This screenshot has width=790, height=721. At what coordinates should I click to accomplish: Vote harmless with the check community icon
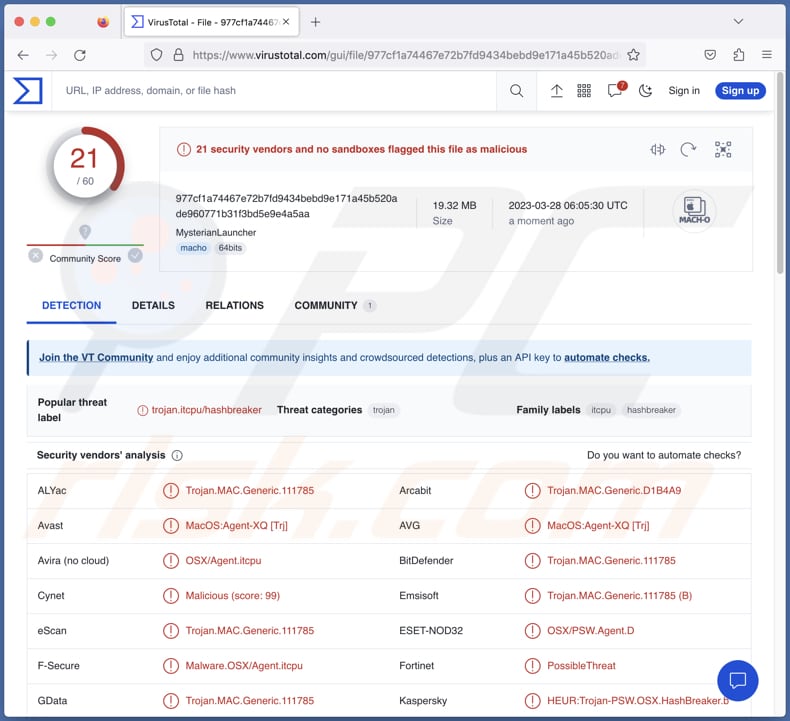[x=135, y=256]
